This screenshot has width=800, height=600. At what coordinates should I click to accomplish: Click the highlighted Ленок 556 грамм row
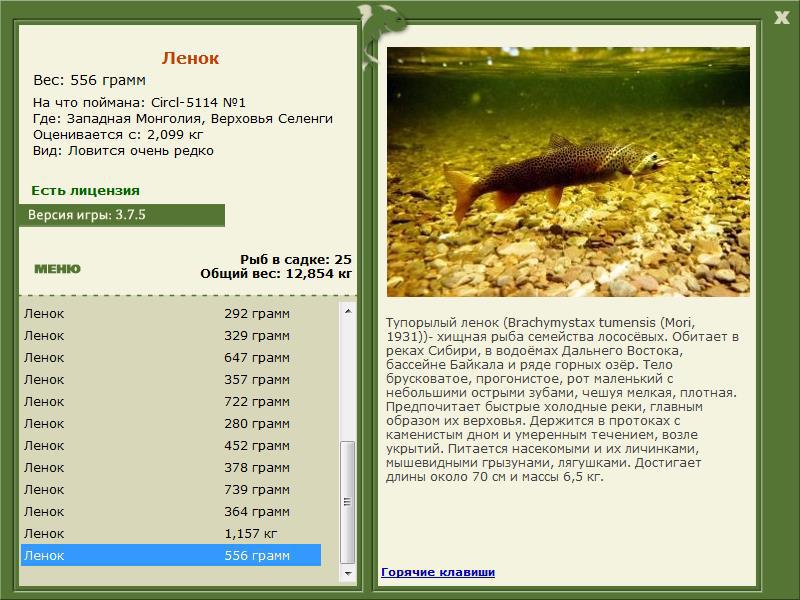pyautogui.click(x=171, y=555)
